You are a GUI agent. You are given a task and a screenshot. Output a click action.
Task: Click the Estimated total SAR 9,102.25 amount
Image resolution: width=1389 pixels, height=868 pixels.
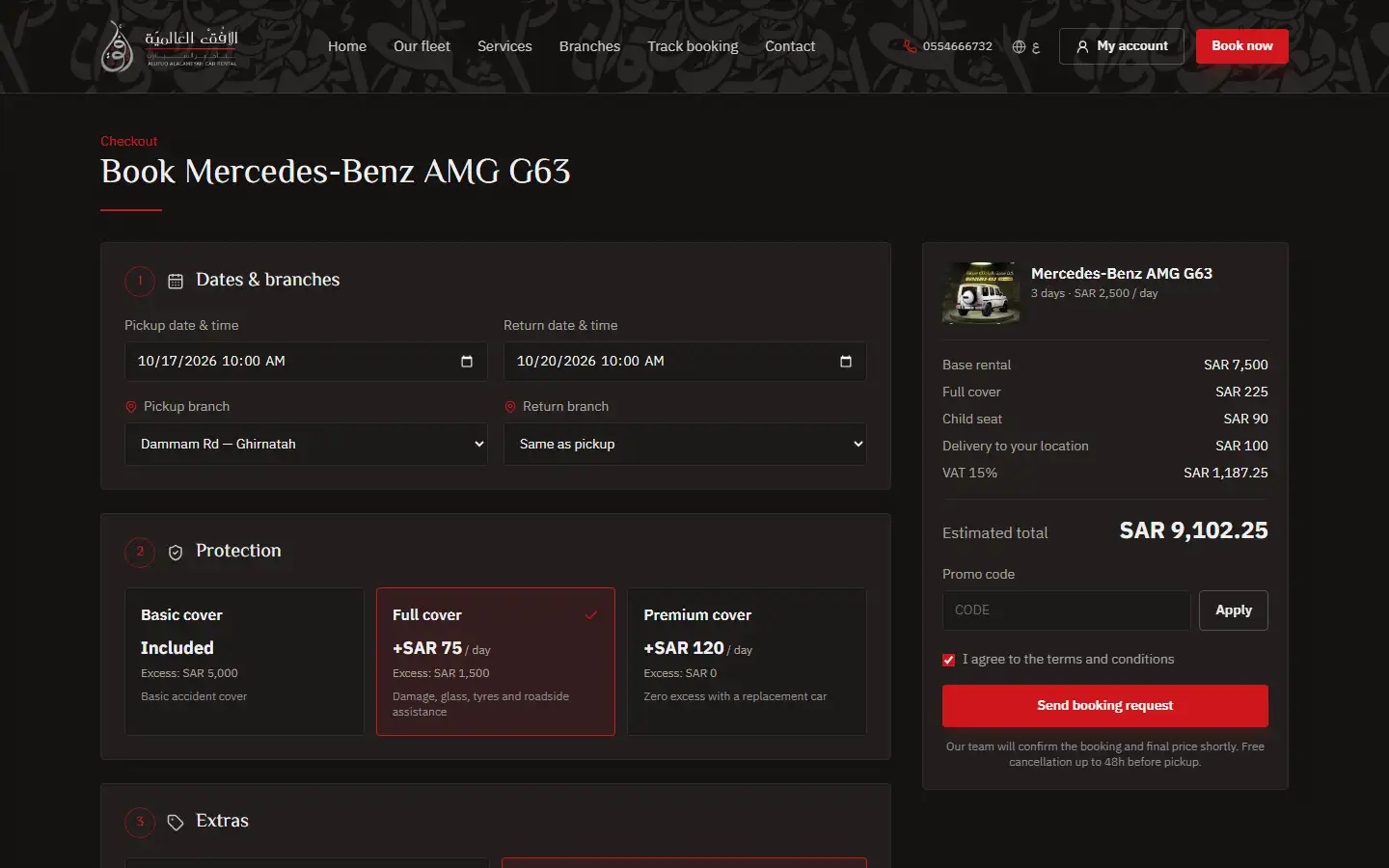pyautogui.click(x=1194, y=530)
